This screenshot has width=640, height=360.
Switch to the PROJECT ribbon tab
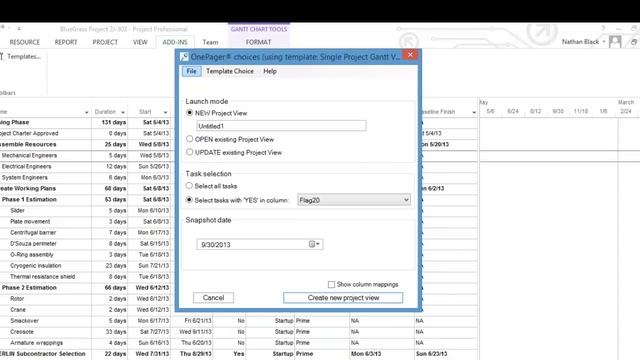[105, 42]
